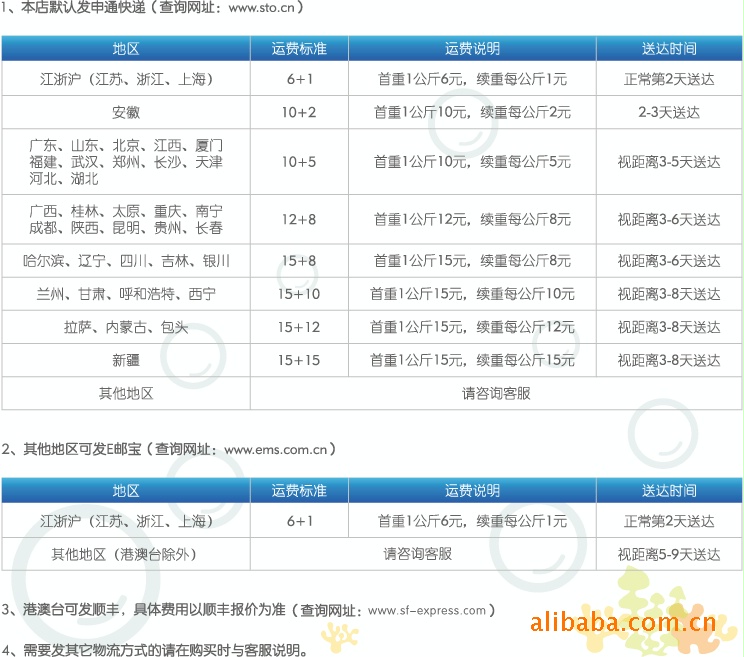Select the line '1、本店默认发申通快递'
This screenshot has height=657, width=744.
point(73,8)
